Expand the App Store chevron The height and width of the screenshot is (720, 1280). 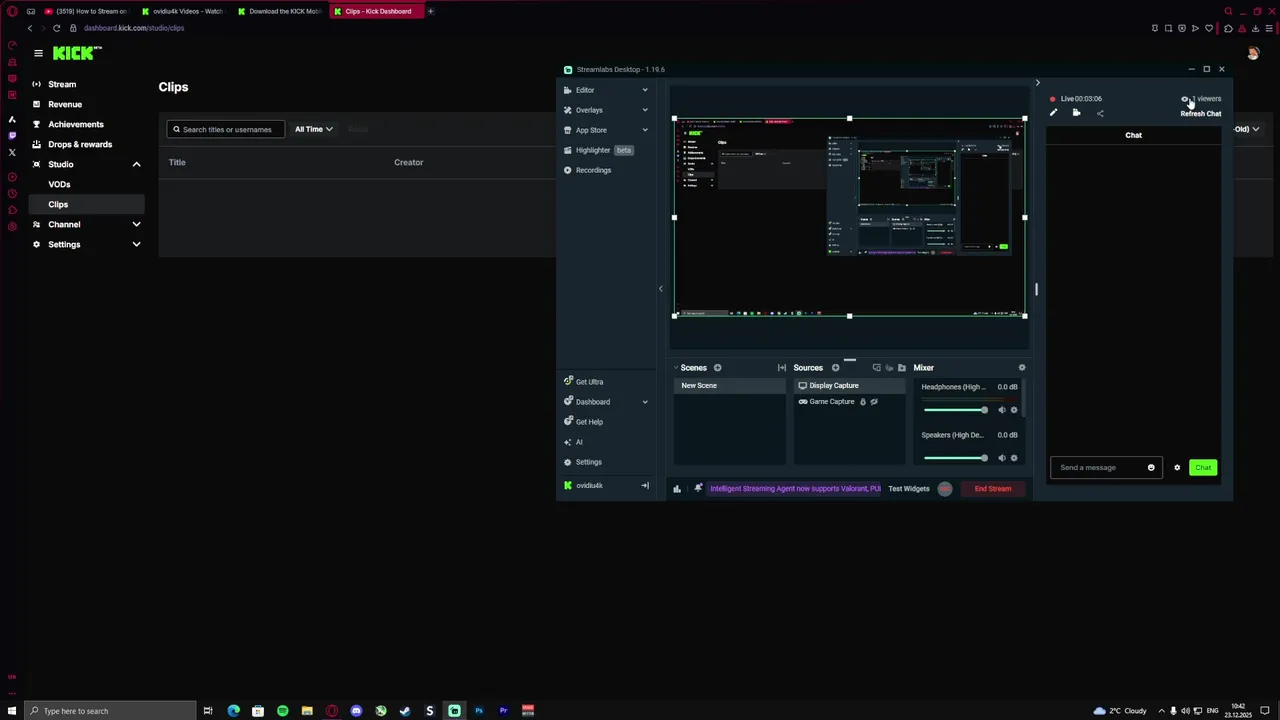click(x=645, y=130)
